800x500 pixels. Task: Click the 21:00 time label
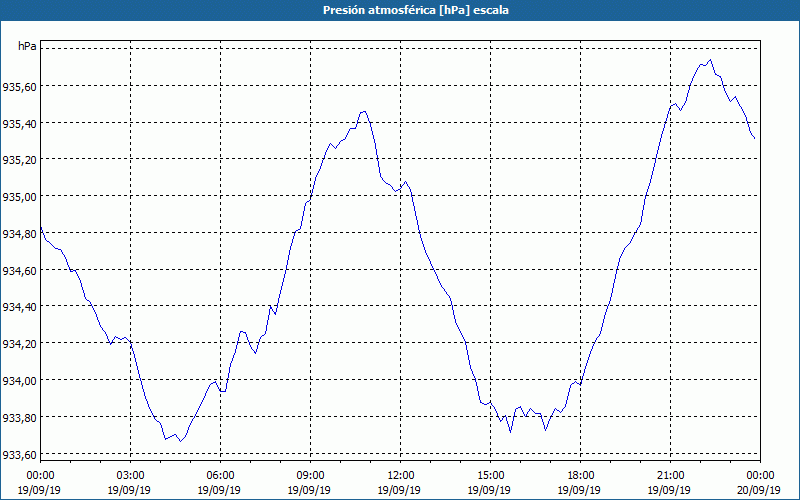coord(670,476)
